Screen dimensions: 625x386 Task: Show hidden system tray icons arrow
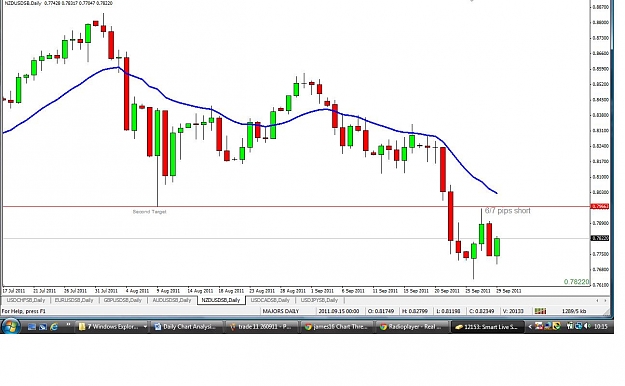(x=530, y=327)
